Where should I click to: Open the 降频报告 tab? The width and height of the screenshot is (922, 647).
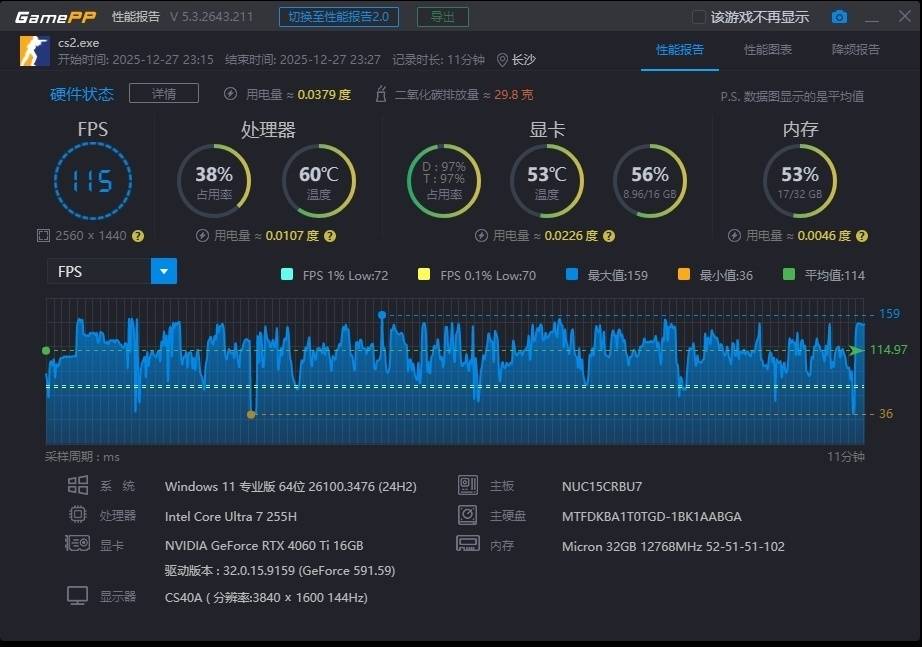[855, 50]
